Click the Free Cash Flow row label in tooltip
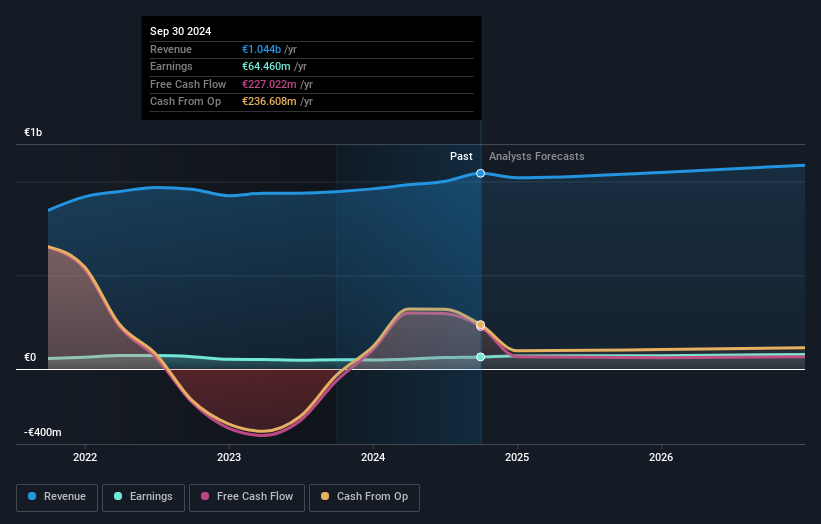 pos(188,84)
